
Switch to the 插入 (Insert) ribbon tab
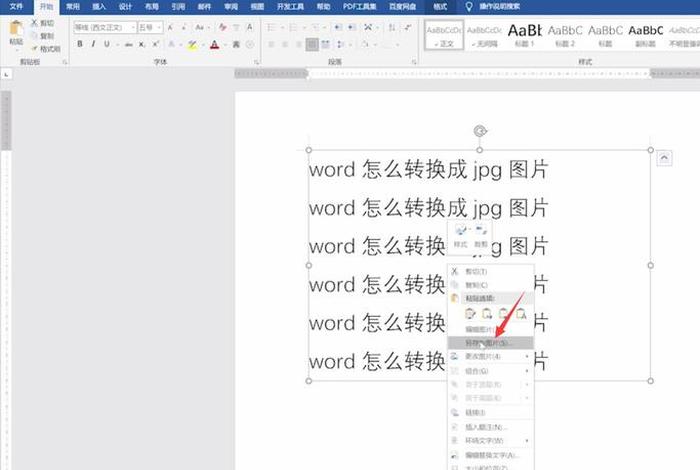pos(99,7)
